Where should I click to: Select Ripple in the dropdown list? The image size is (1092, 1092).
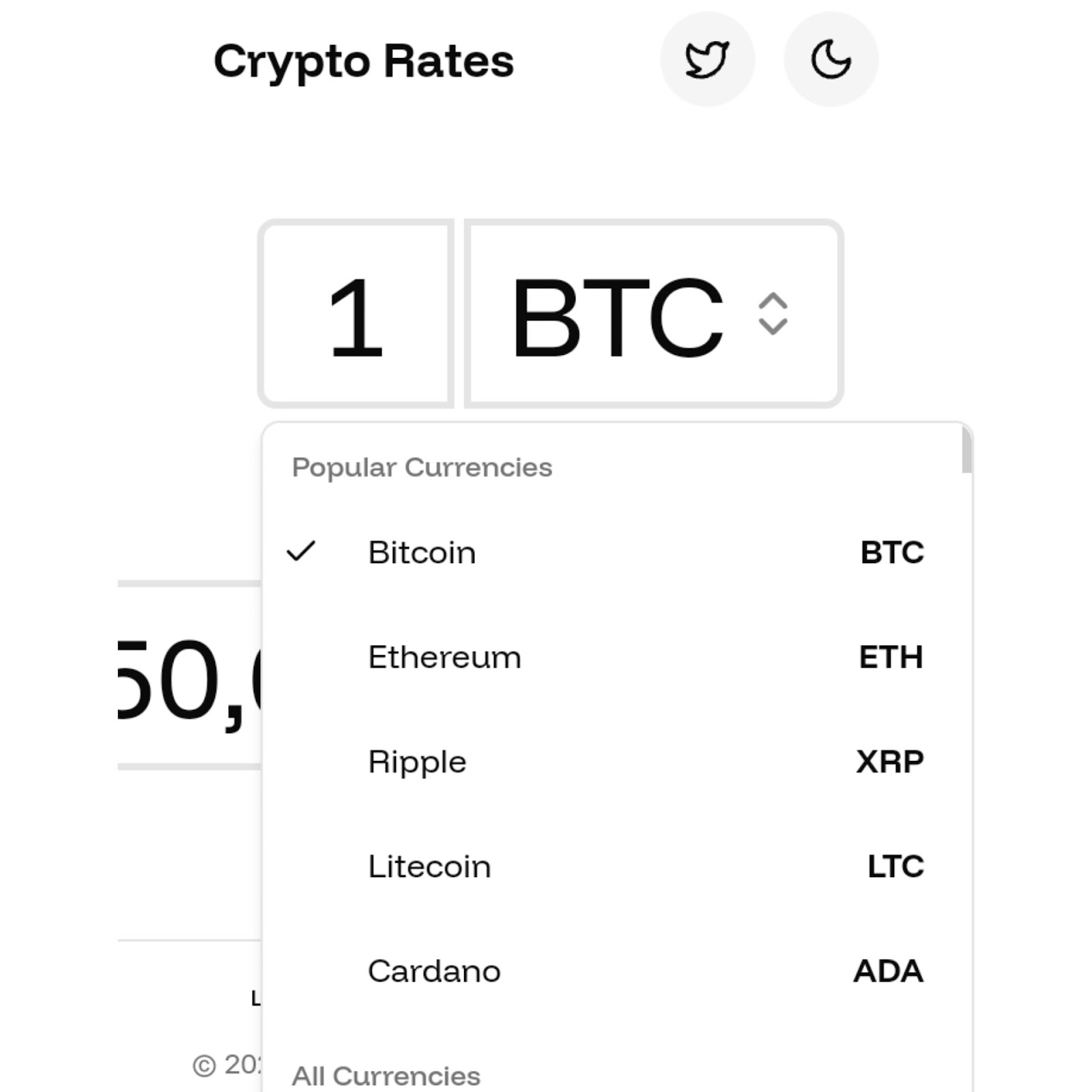417,762
